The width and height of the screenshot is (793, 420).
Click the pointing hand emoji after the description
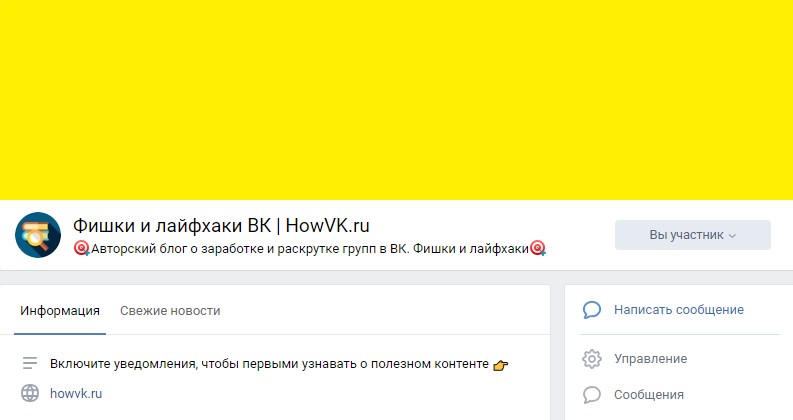500,365
